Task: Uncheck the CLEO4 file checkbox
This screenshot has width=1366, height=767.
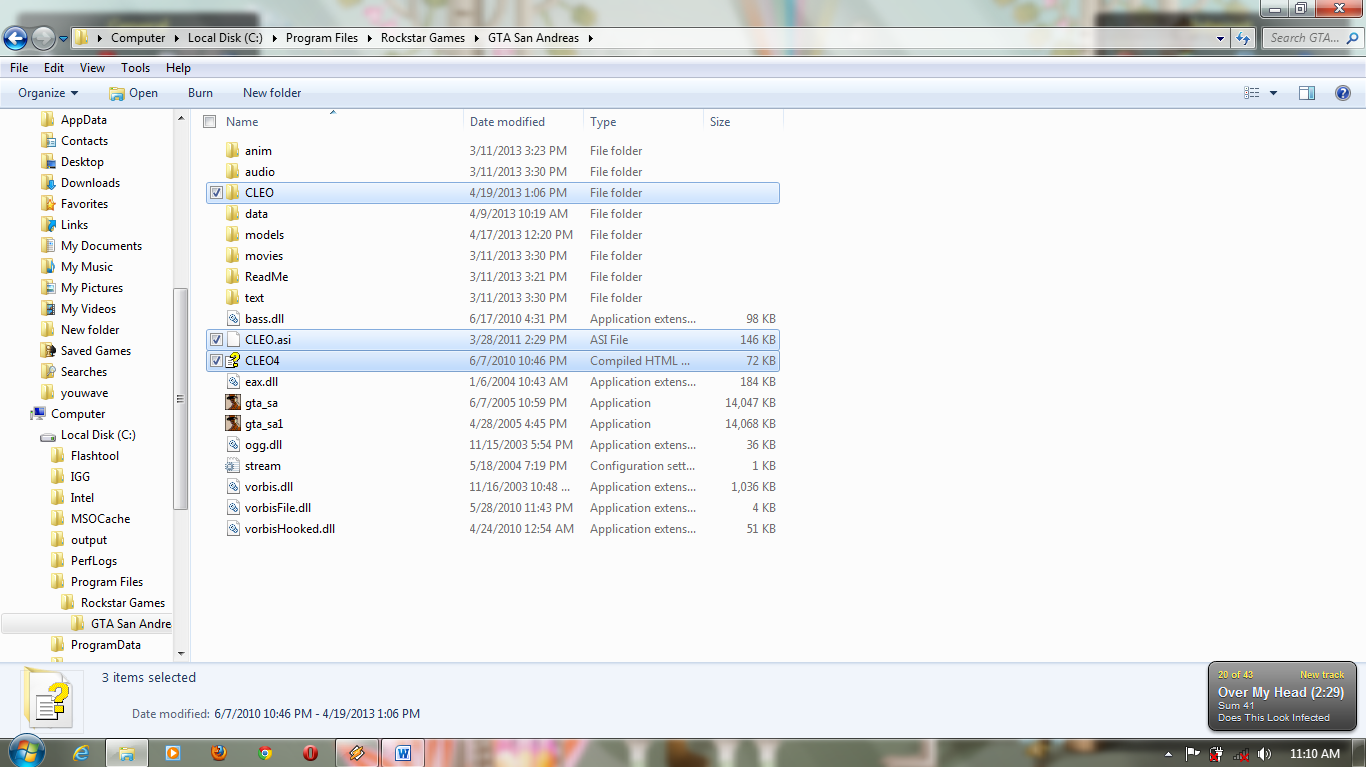Action: pos(217,361)
